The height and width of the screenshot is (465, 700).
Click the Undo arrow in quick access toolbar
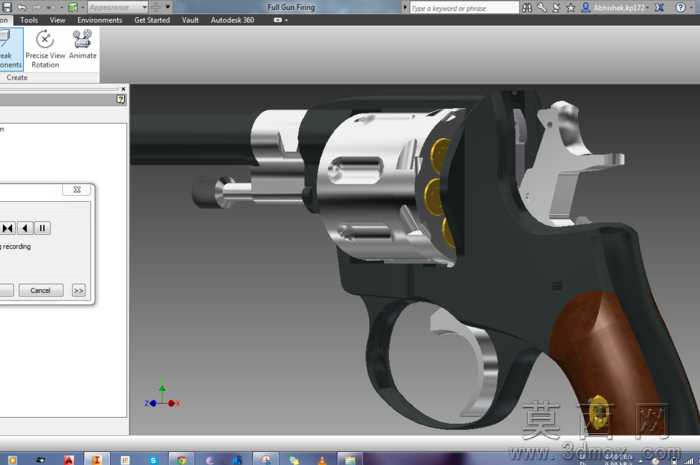click(21, 7)
